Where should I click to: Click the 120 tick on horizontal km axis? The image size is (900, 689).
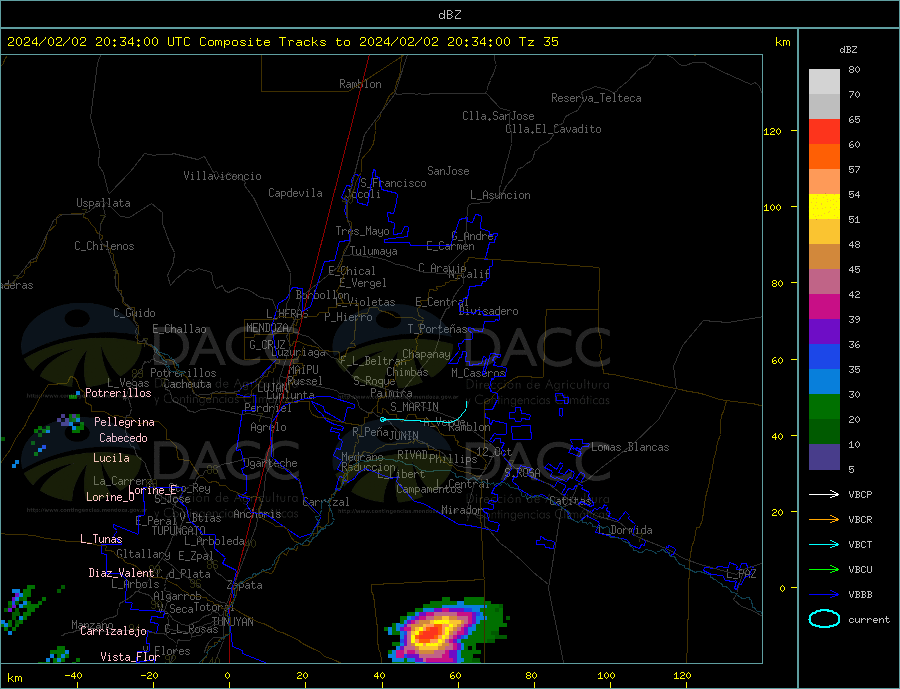point(682,676)
